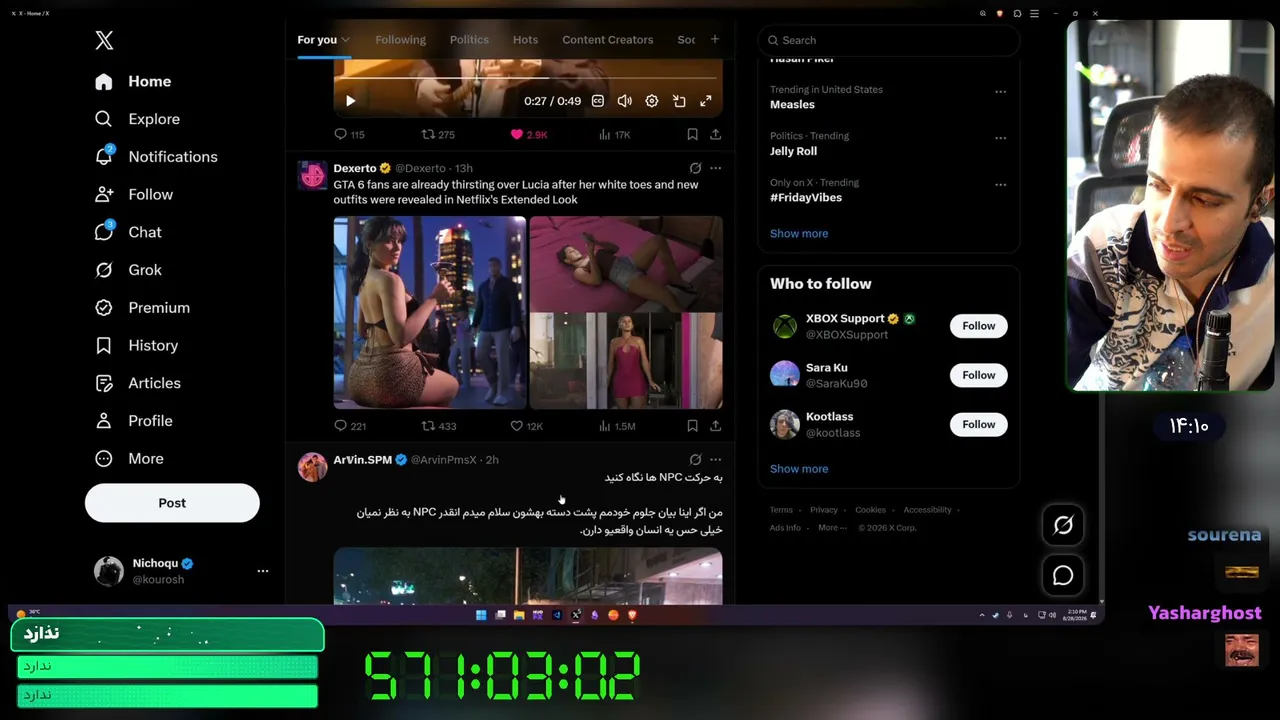Open the Articles section
Viewport: 1280px width, 720px height.
[138, 383]
